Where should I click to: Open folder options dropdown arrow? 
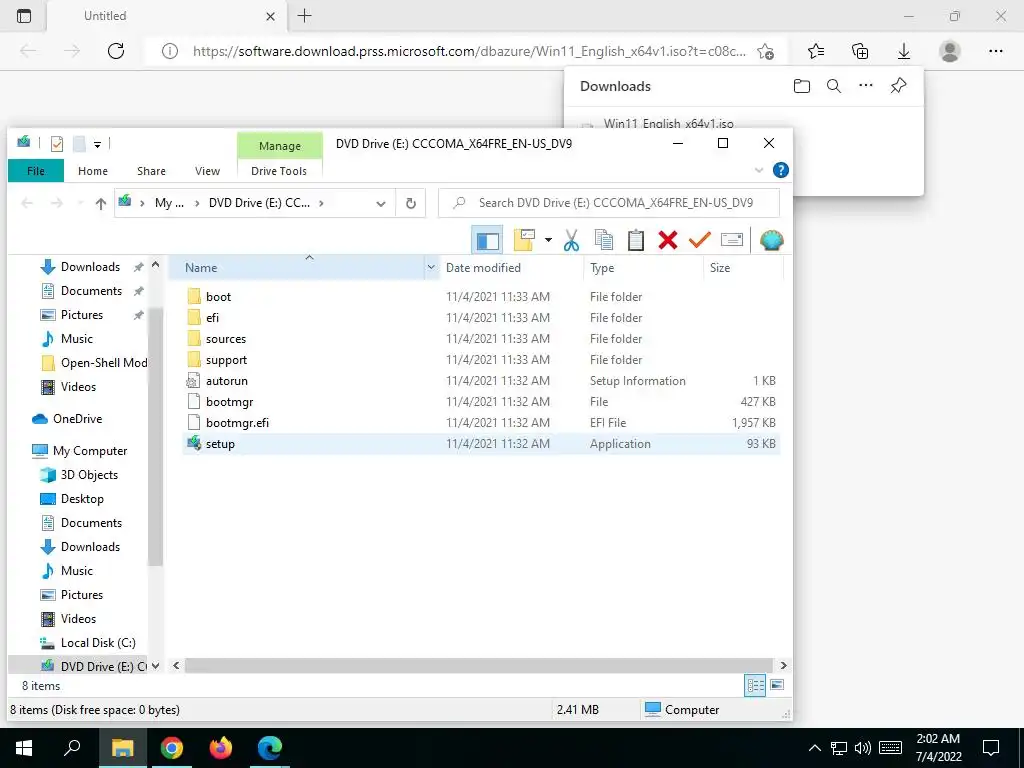tap(548, 240)
